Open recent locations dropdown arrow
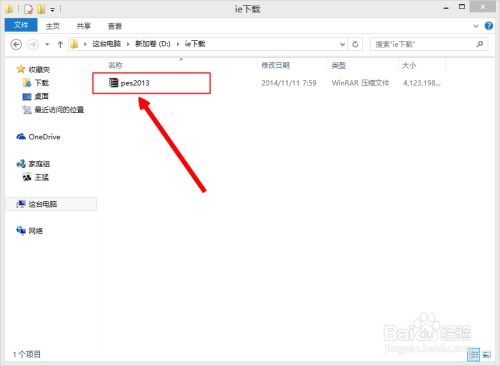This screenshot has height=366, width=500. pos(47,44)
